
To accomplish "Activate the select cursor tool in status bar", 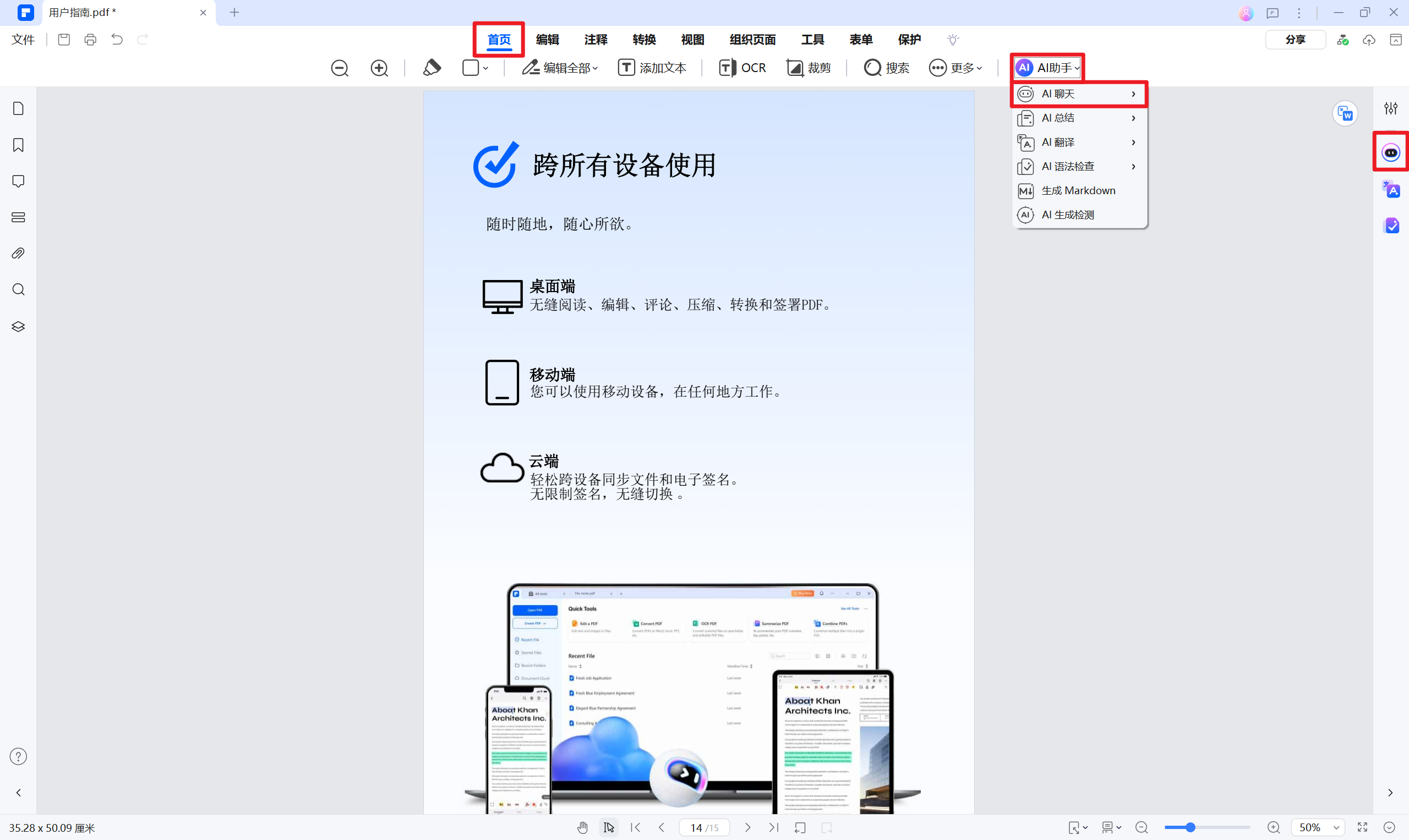I will pyautogui.click(x=609, y=827).
